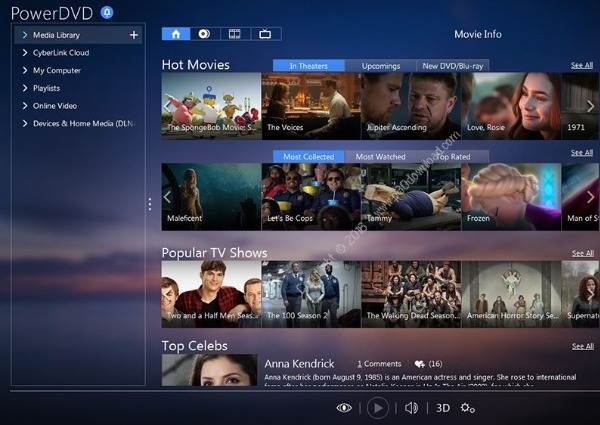Image resolution: width=600 pixels, height=425 pixels.
Task: Click the heart likes icon for Anna Kendrick
Action: click(x=420, y=364)
